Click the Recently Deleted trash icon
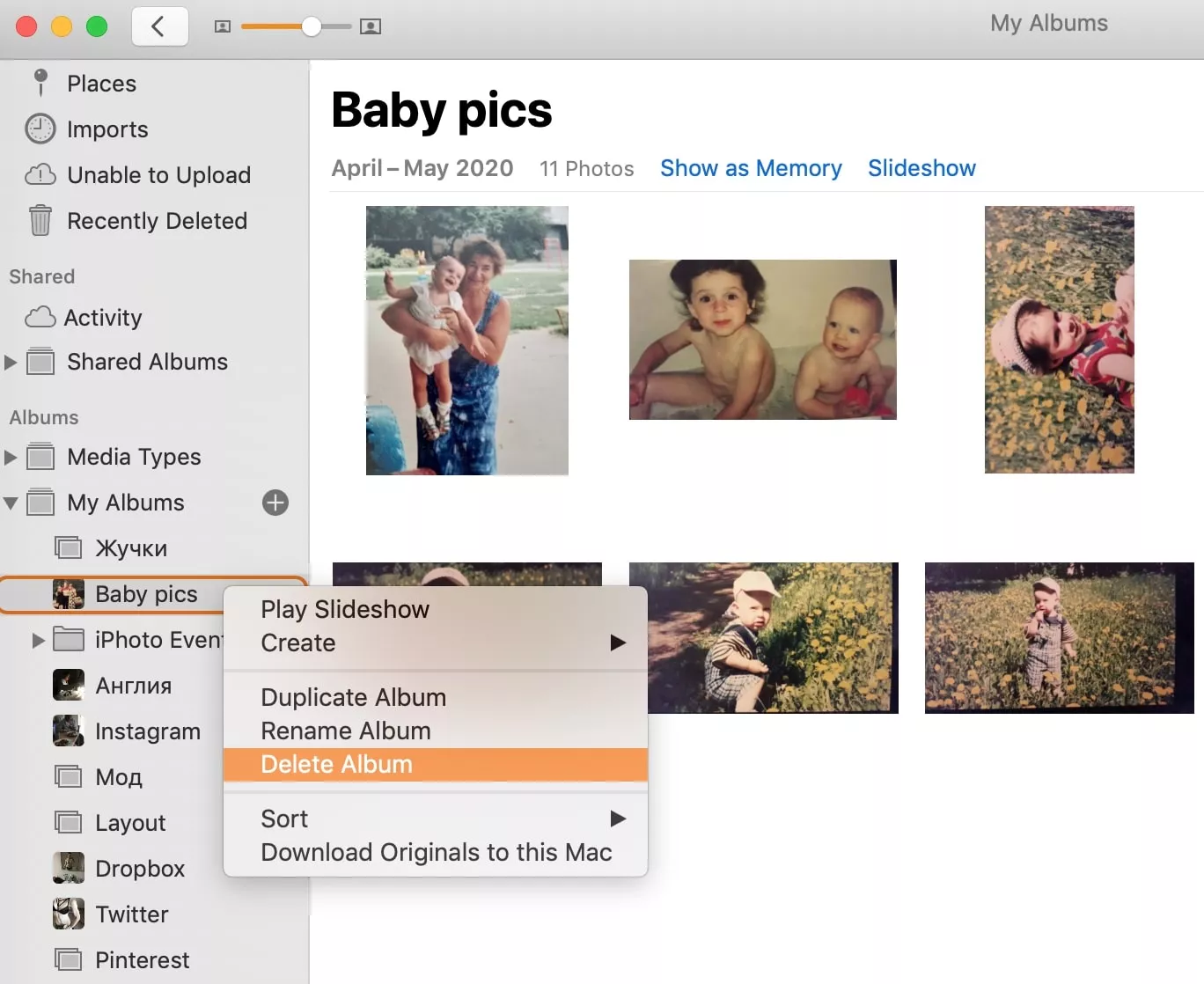Viewport: 1204px width, 984px height. point(40,220)
